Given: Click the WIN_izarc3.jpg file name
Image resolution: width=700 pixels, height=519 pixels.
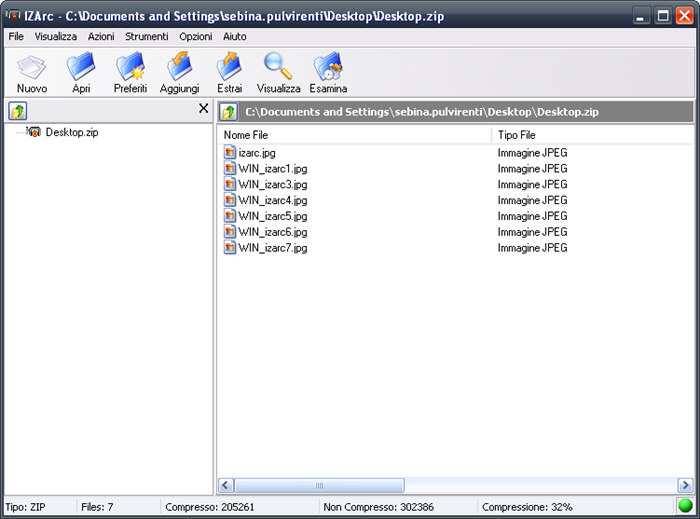Looking at the screenshot, I should pos(273,185).
